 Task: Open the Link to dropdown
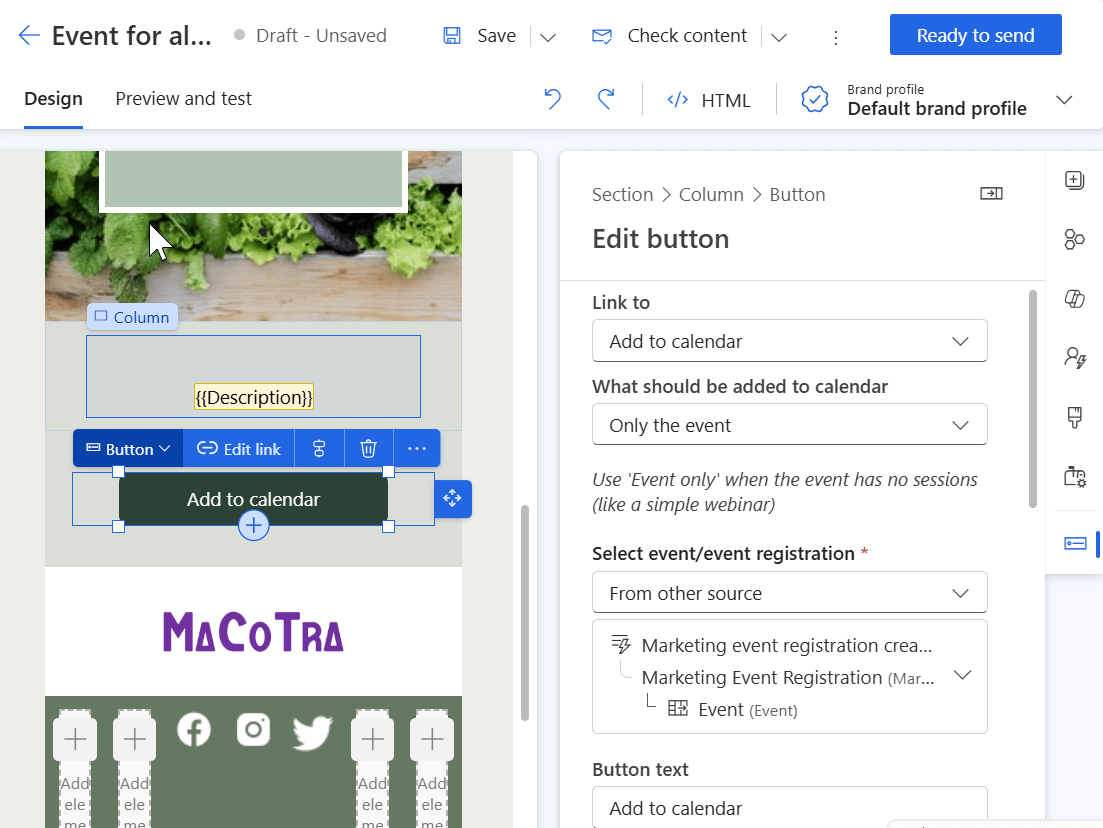point(789,341)
